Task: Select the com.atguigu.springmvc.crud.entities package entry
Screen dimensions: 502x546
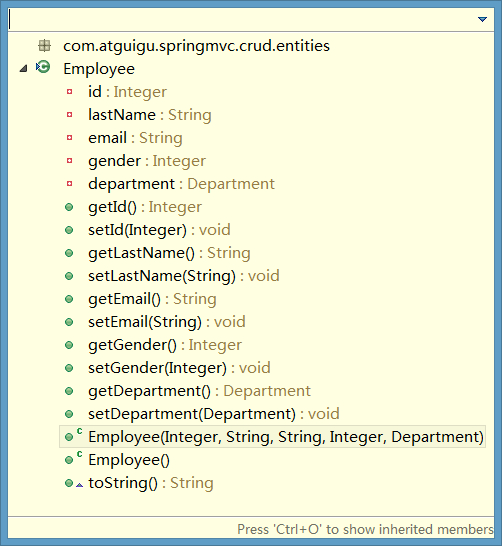Action: pyautogui.click(x=196, y=46)
